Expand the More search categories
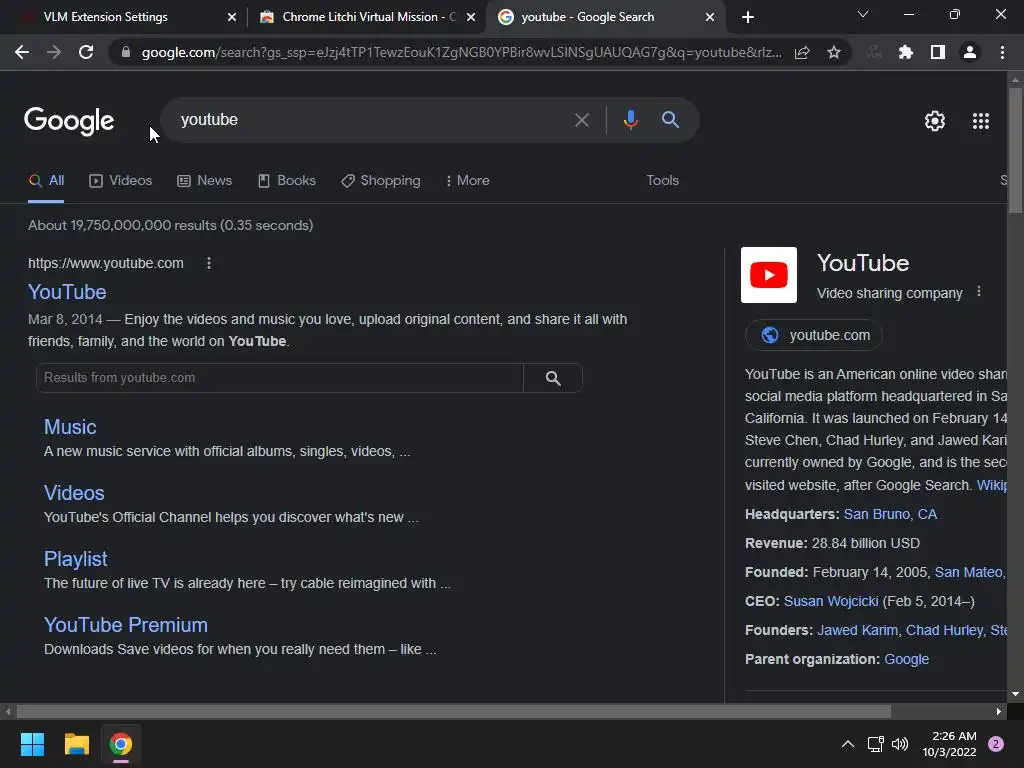 coord(468,181)
